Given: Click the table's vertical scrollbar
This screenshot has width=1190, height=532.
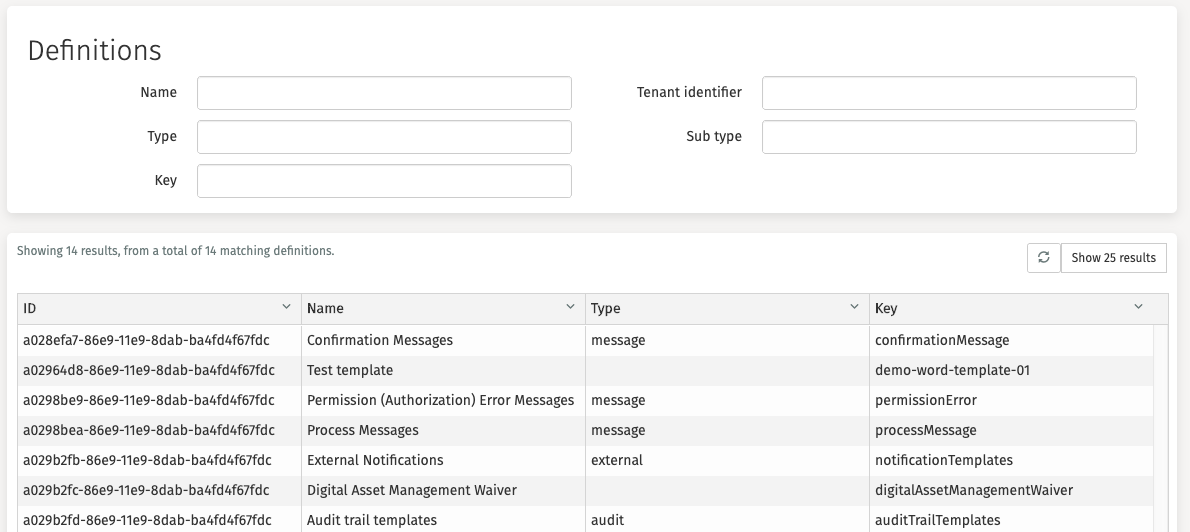Looking at the screenshot, I should [1160, 428].
